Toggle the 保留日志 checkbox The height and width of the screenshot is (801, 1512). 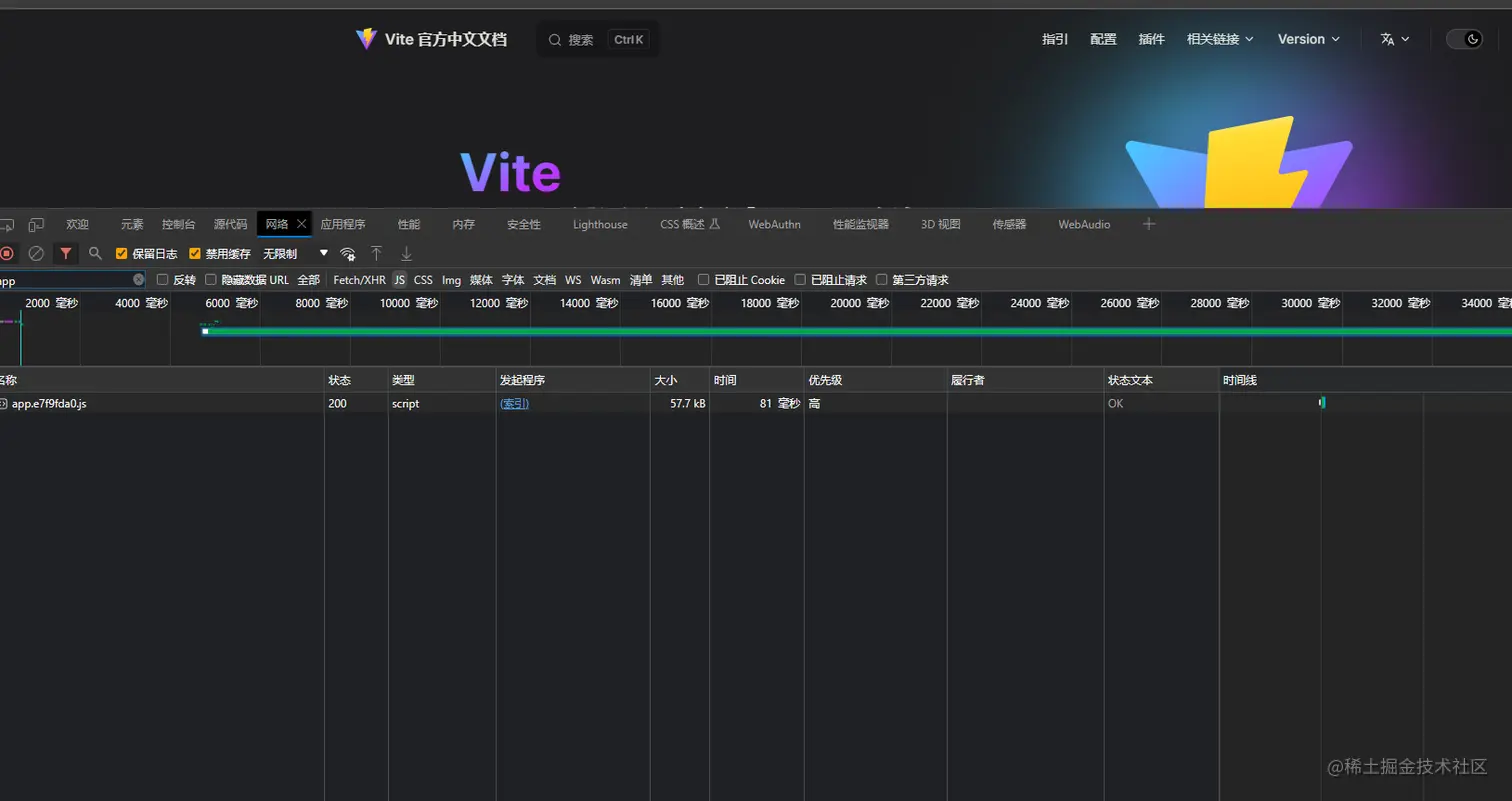click(x=121, y=254)
